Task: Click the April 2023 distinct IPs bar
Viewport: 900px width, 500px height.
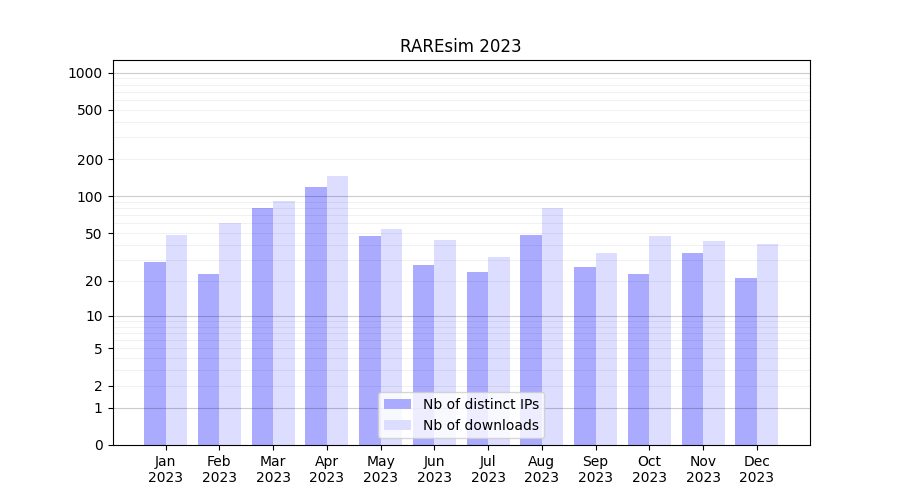Action: tap(316, 315)
